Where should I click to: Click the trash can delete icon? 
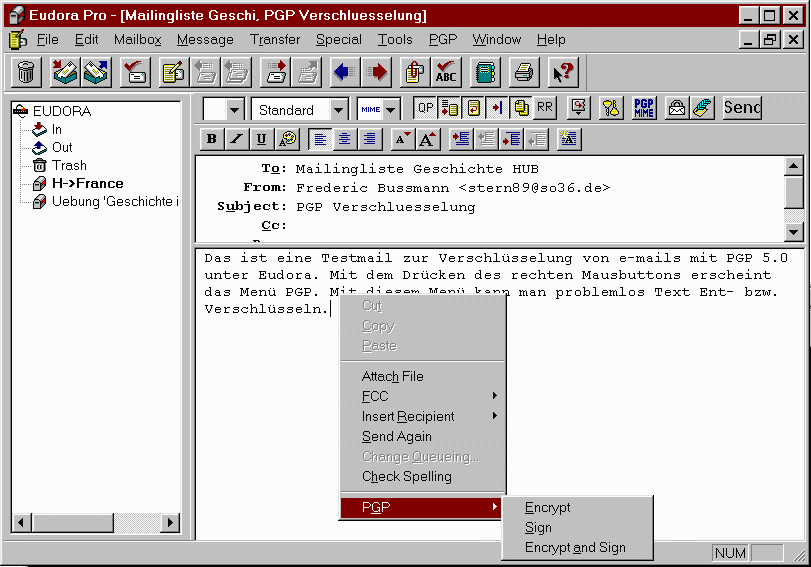[27, 72]
